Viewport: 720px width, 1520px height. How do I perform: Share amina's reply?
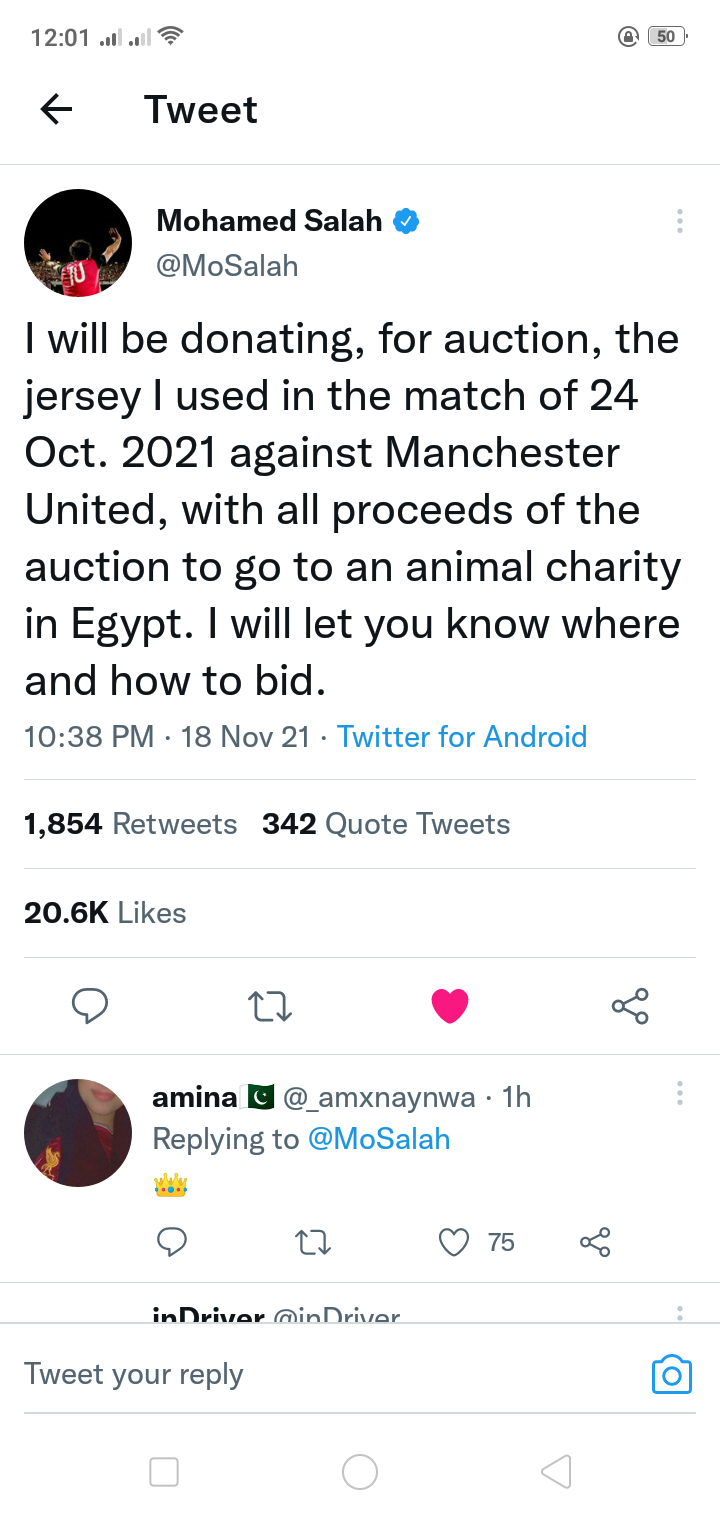[594, 1242]
